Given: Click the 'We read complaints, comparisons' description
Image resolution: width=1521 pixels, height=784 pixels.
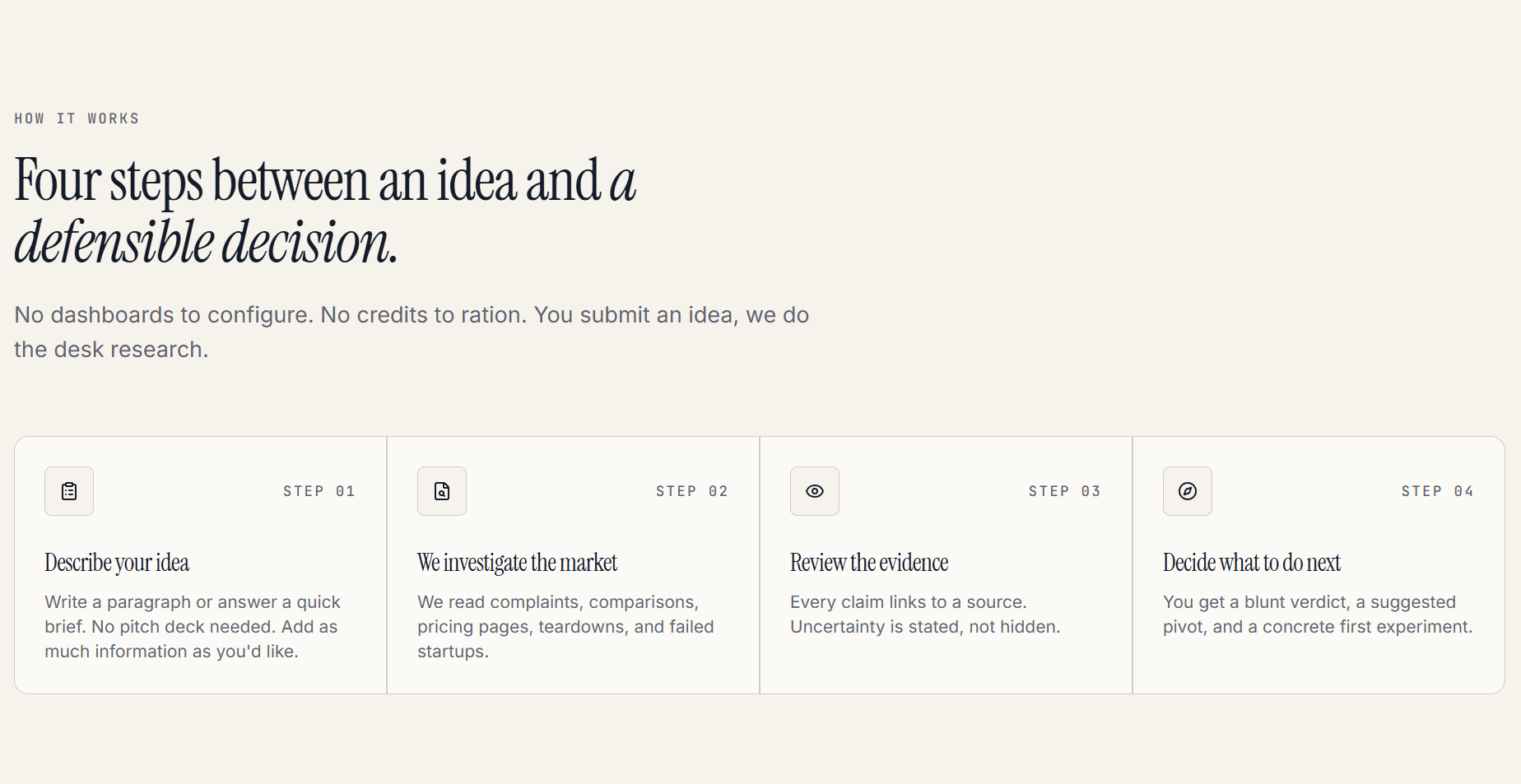Looking at the screenshot, I should [565, 627].
